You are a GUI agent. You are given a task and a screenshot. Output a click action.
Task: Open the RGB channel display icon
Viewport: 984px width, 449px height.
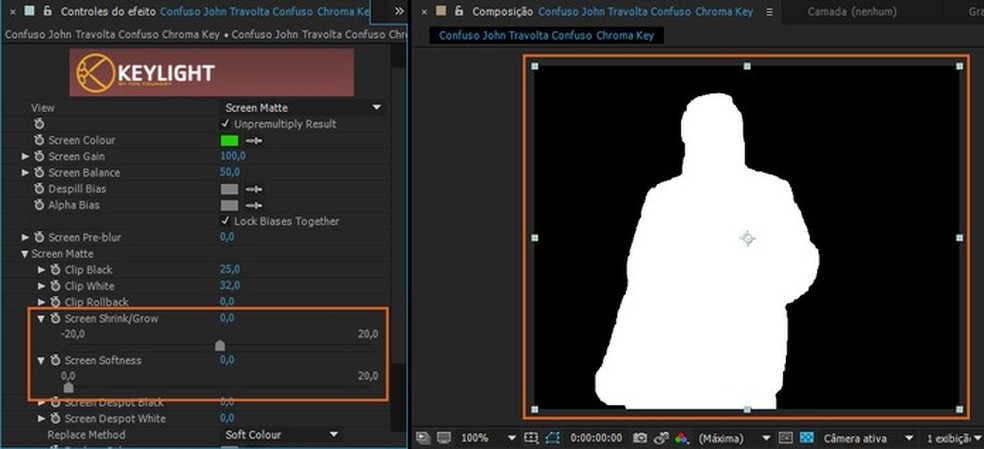pyautogui.click(x=681, y=438)
